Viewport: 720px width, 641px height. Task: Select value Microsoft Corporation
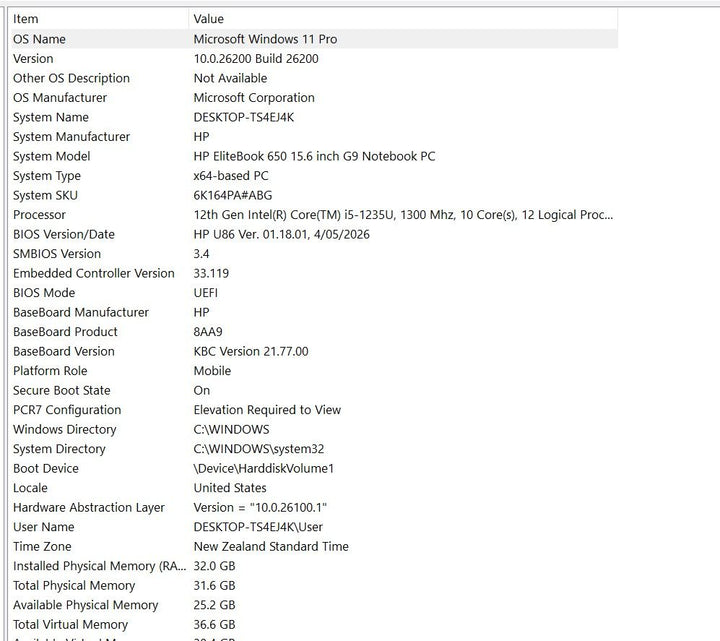254,98
